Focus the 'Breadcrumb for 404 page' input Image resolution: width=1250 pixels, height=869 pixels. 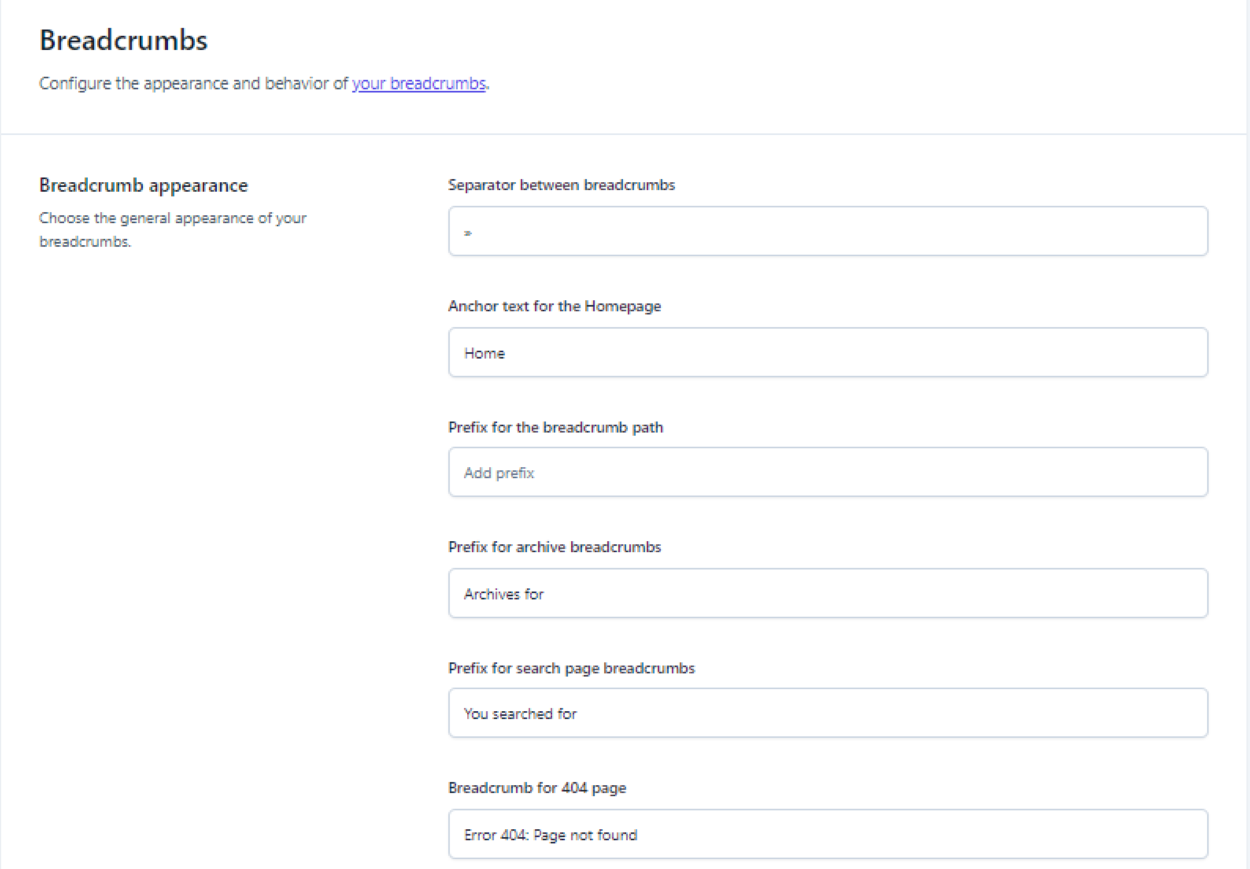[827, 835]
